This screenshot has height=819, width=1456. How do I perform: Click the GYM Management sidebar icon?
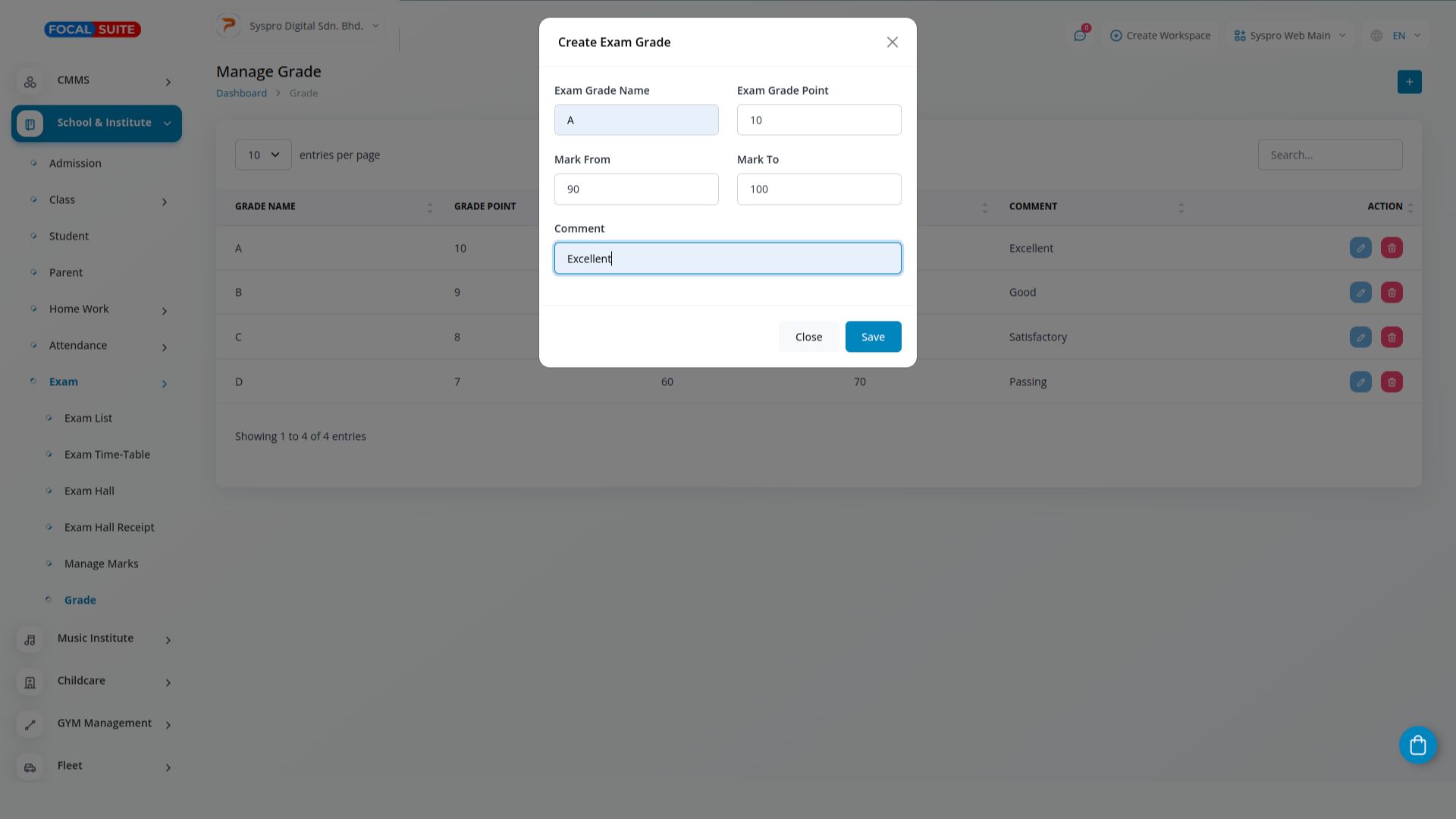point(30,725)
